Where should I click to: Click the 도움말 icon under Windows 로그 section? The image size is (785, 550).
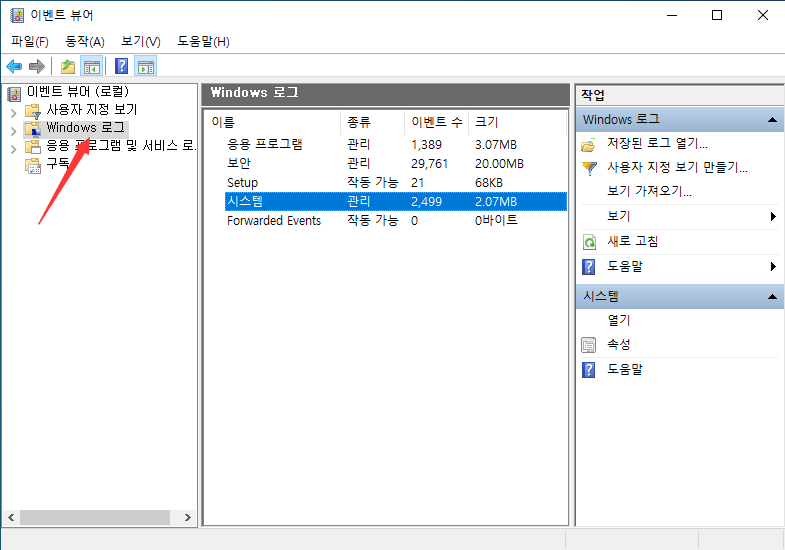(589, 267)
